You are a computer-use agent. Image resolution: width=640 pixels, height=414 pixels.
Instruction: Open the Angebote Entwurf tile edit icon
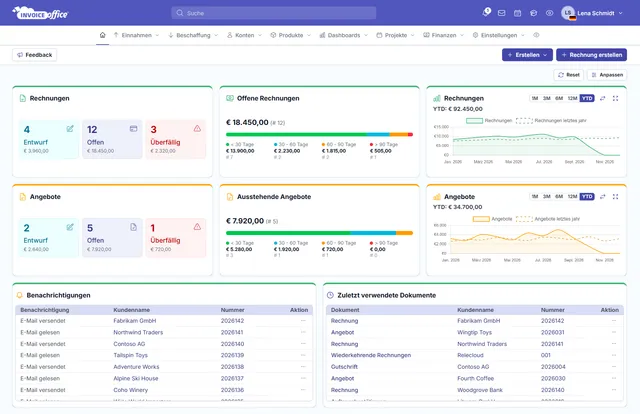(x=70, y=227)
